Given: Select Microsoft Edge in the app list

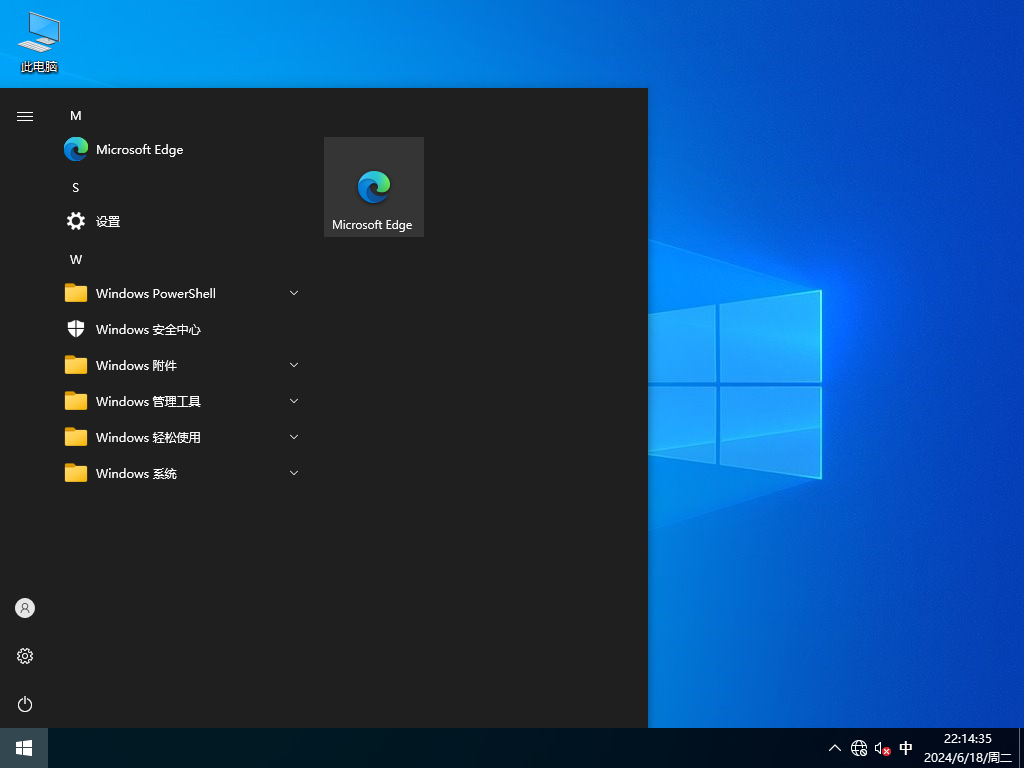Looking at the screenshot, I should pyautogui.click(x=139, y=149).
